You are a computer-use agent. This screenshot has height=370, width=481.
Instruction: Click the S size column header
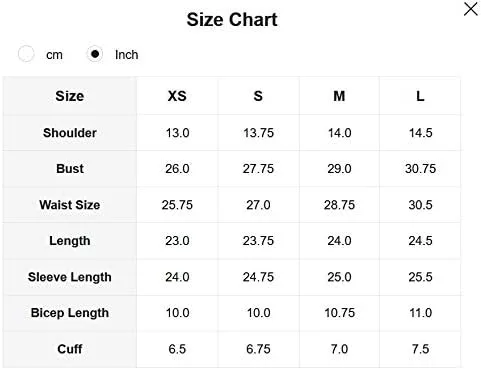[258, 96]
